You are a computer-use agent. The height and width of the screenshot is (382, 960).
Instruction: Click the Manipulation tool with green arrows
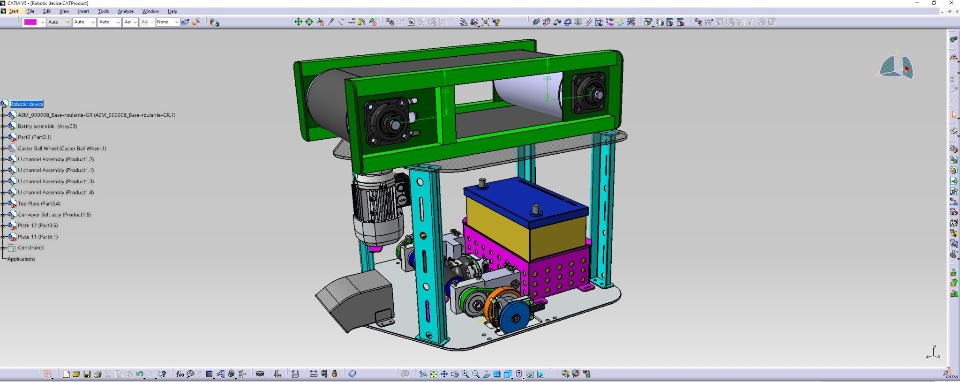click(298, 21)
